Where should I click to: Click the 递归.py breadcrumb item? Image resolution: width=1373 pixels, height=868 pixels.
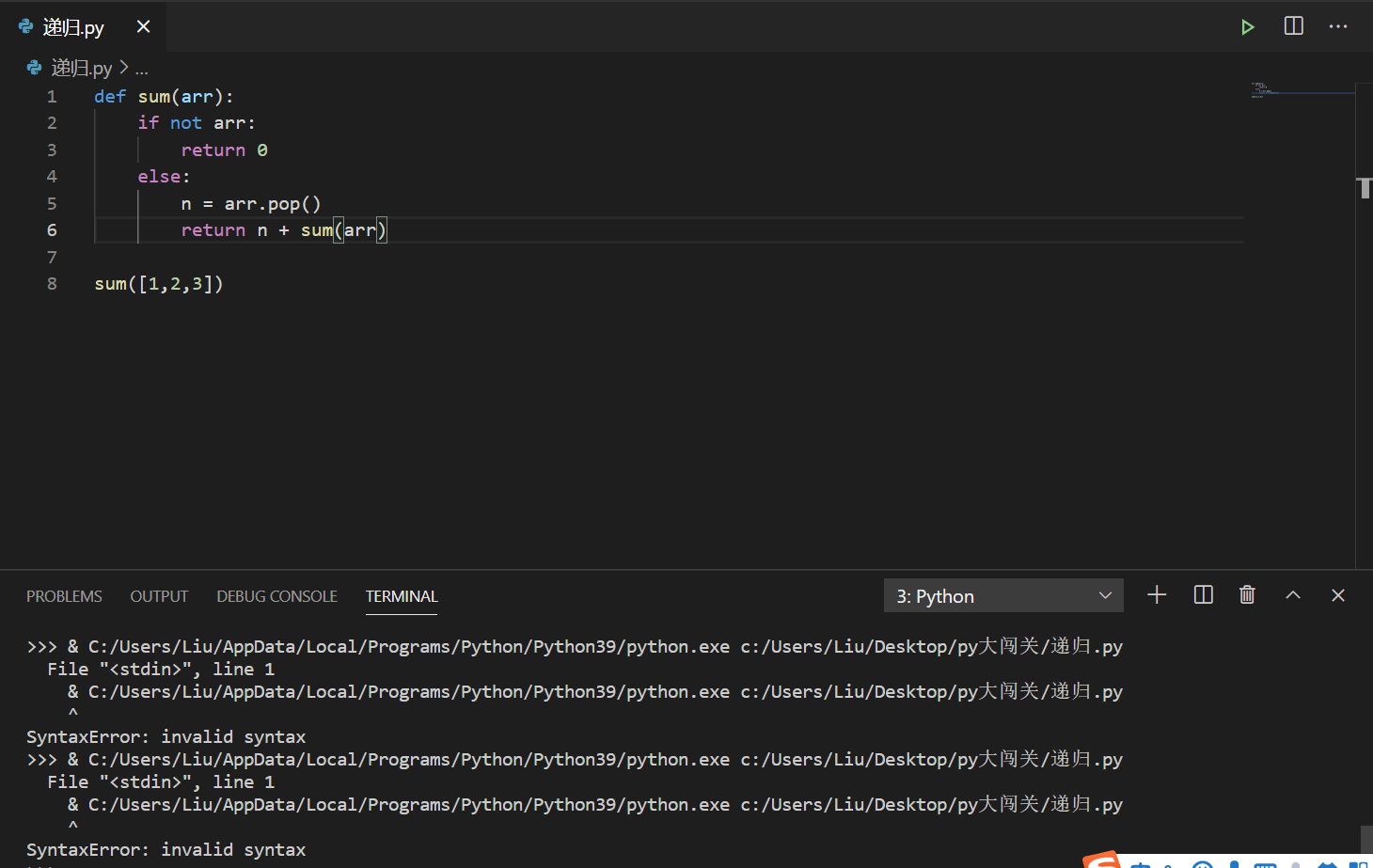[x=81, y=68]
